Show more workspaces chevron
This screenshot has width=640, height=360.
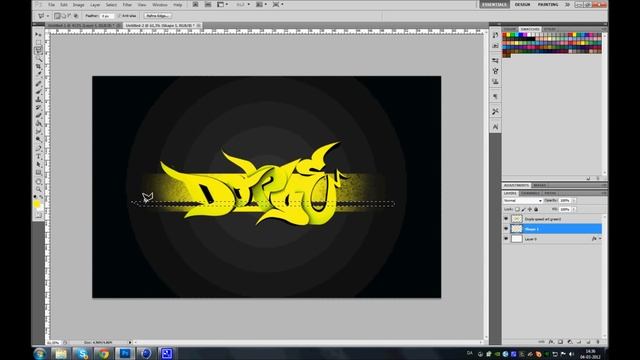[567, 4]
